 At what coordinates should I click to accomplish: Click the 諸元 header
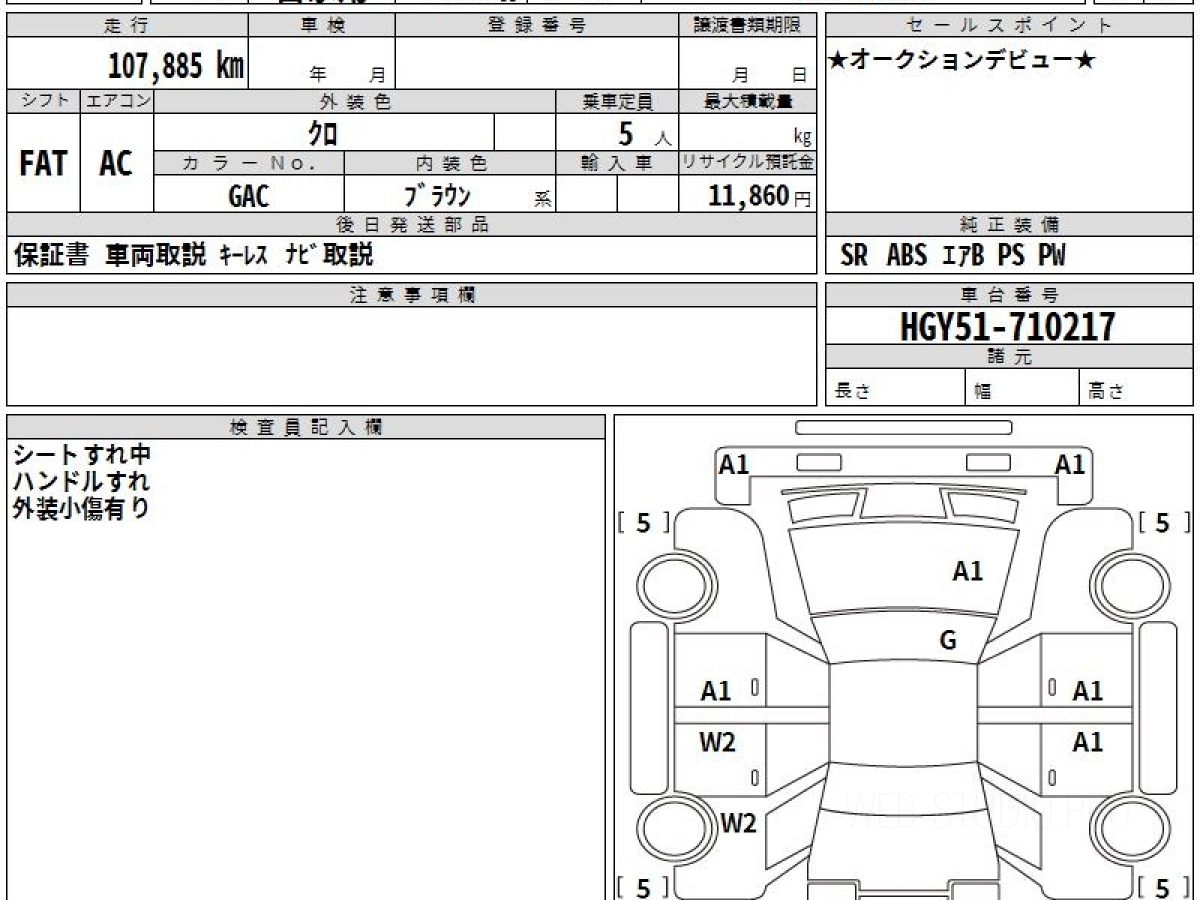1009,357
